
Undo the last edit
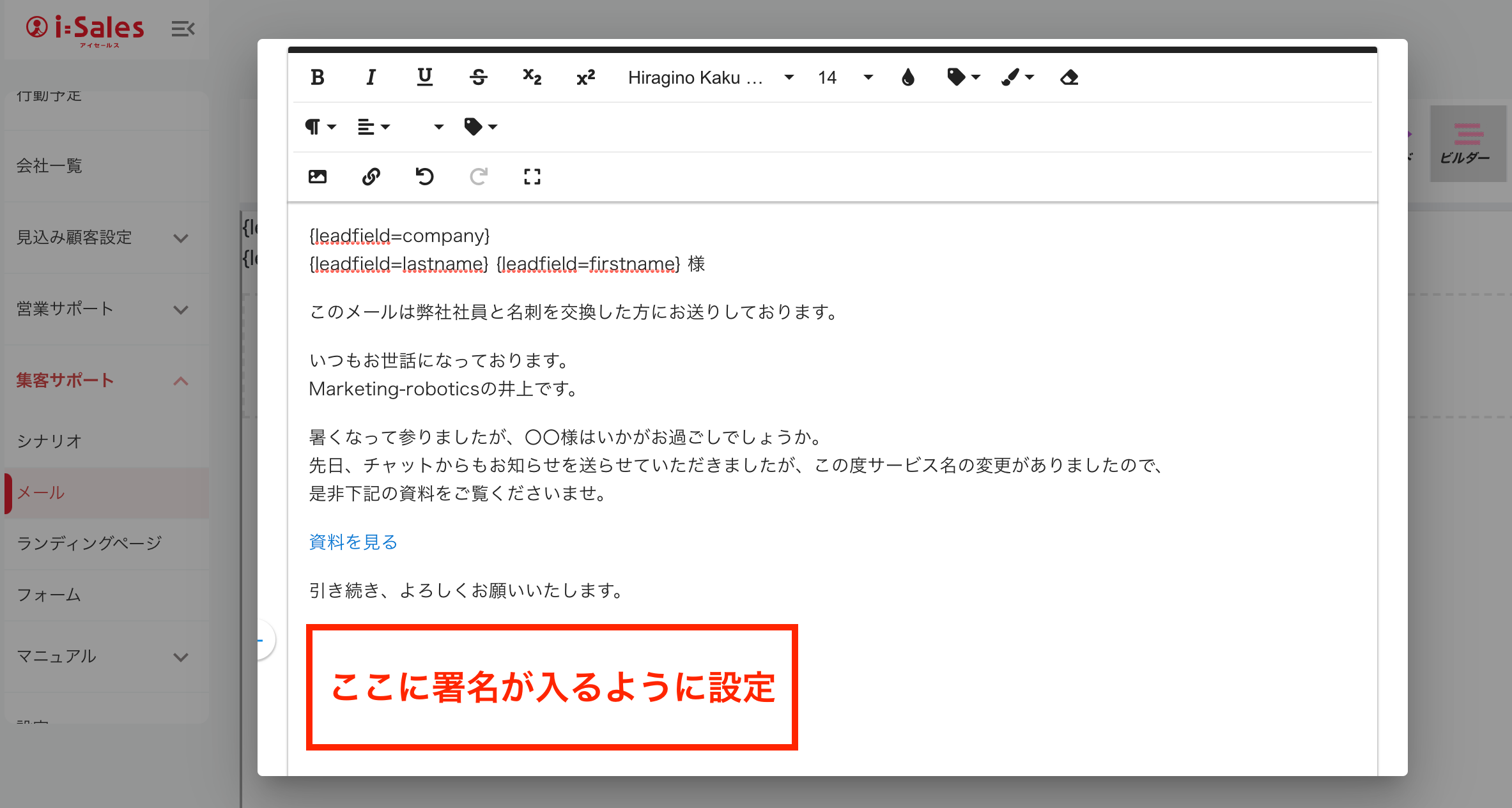[424, 176]
